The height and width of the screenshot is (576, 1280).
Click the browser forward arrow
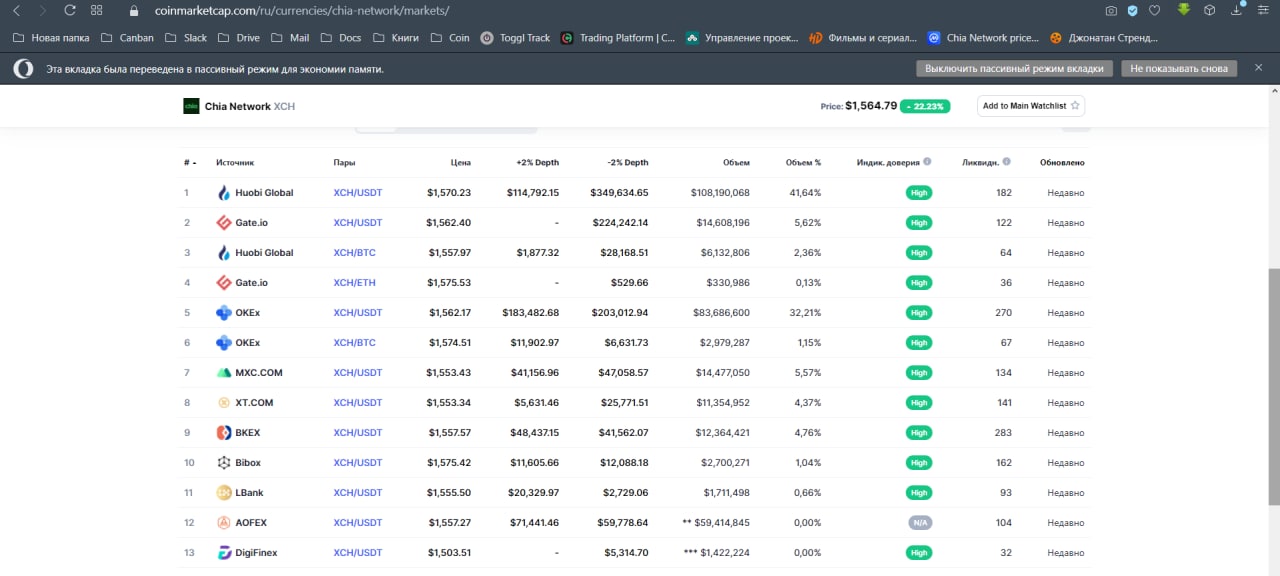coord(42,11)
